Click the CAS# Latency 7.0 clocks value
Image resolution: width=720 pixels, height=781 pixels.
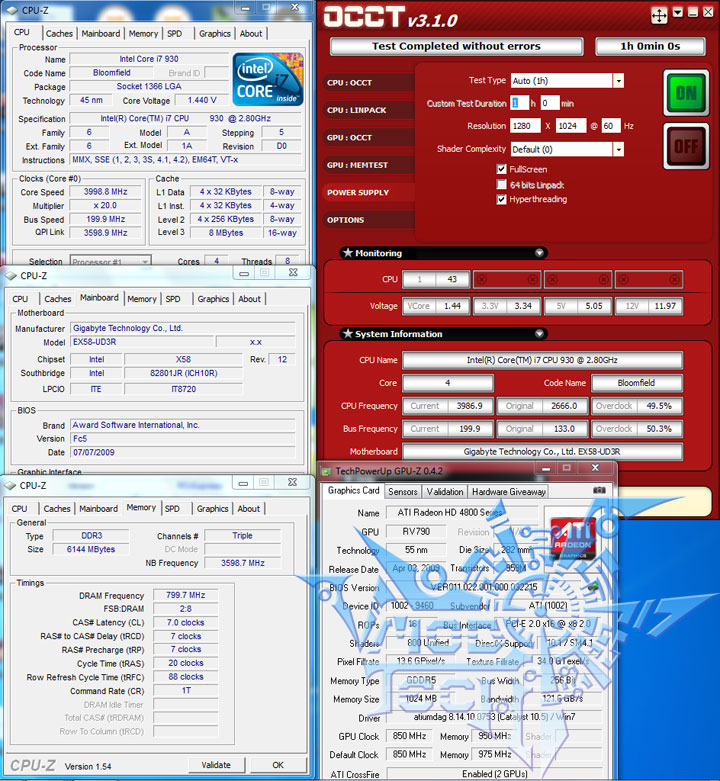coord(186,622)
